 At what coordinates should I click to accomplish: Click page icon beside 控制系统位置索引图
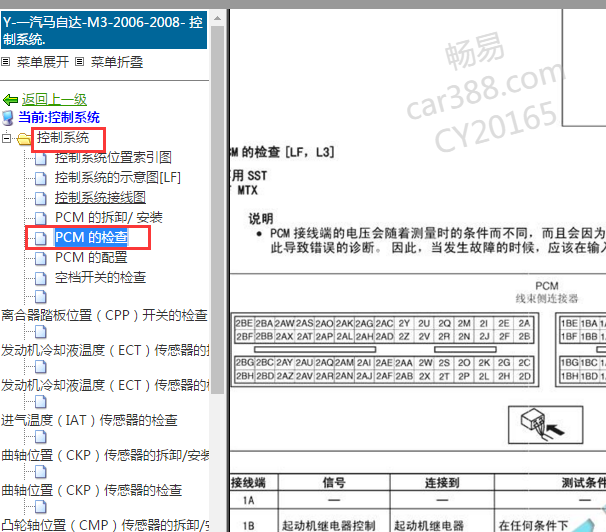[41, 158]
